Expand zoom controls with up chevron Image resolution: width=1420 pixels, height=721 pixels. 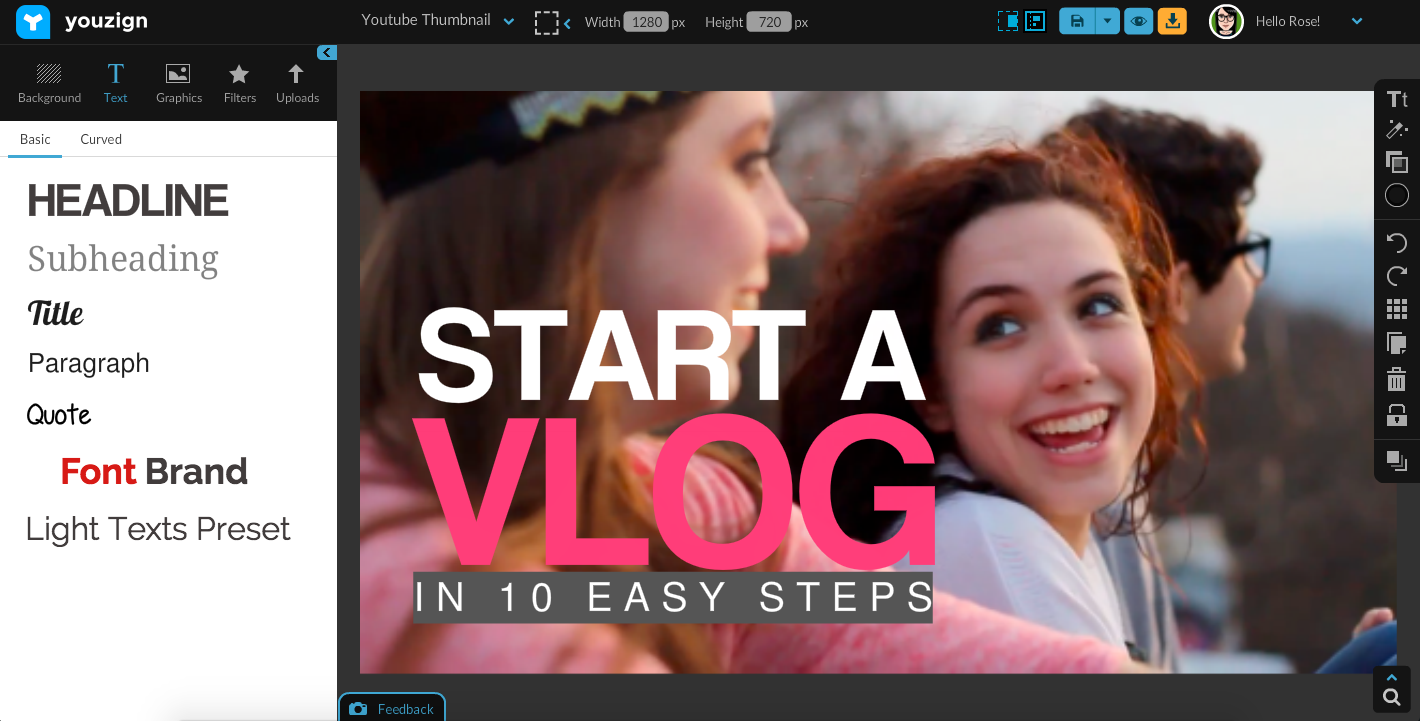(1391, 677)
